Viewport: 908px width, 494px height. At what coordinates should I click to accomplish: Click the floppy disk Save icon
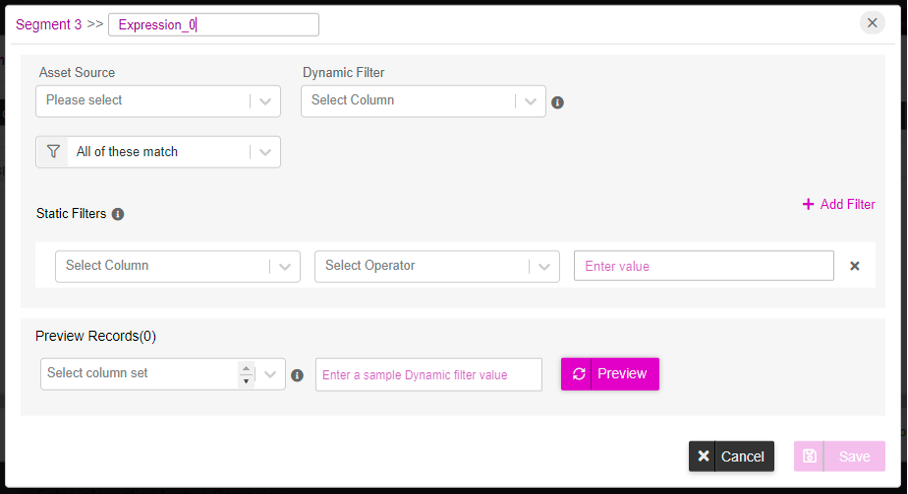coord(809,456)
